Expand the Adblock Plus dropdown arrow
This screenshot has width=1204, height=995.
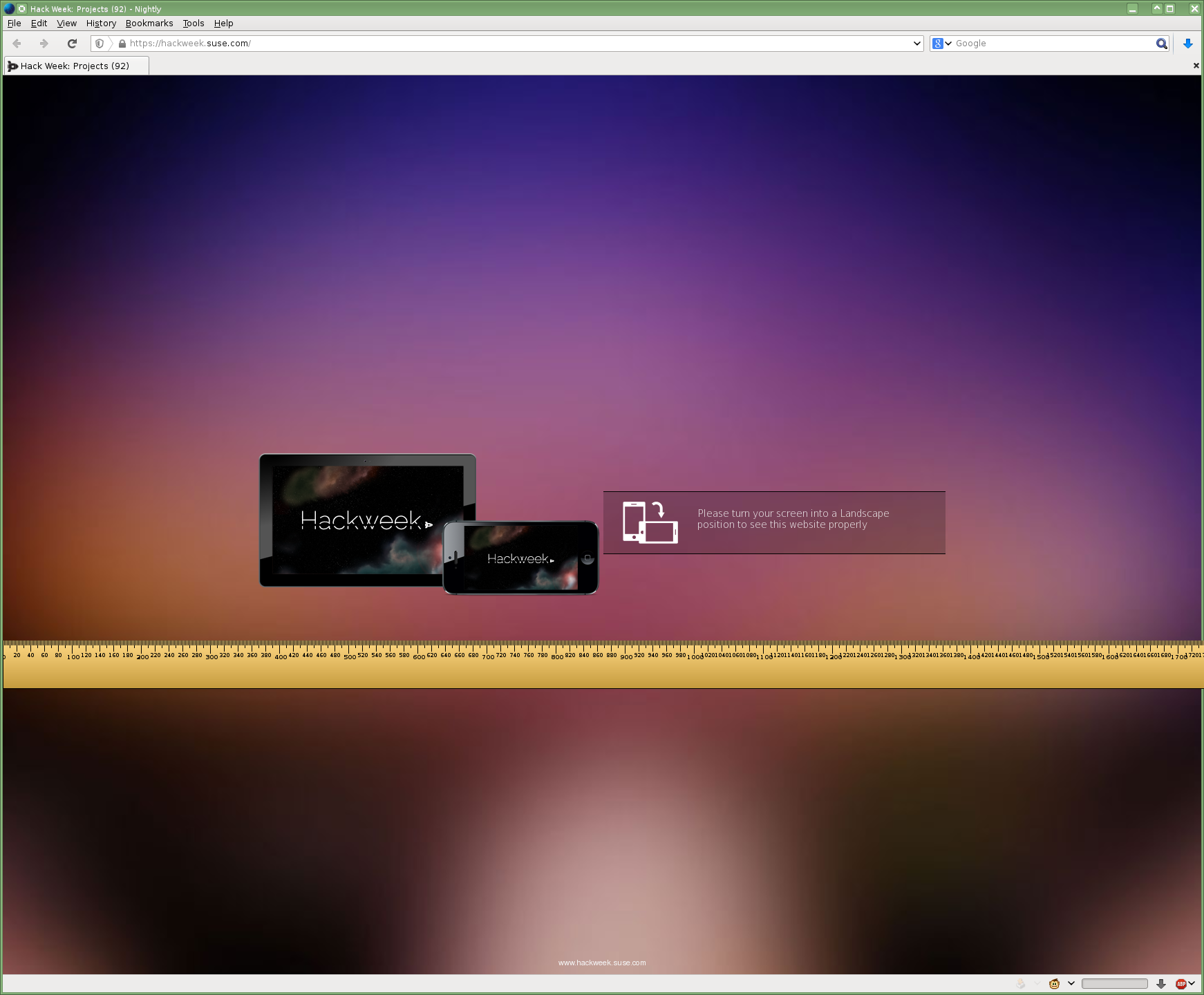(x=1192, y=984)
